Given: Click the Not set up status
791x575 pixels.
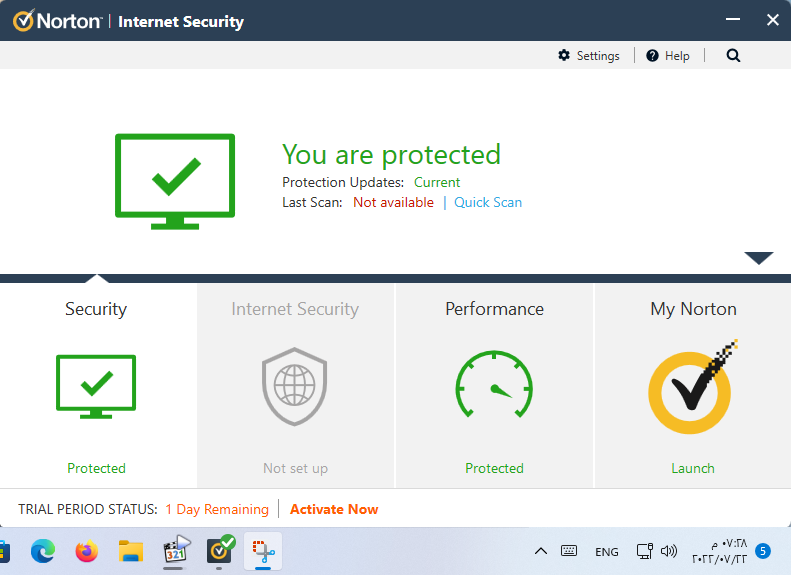Looking at the screenshot, I should point(296,468).
